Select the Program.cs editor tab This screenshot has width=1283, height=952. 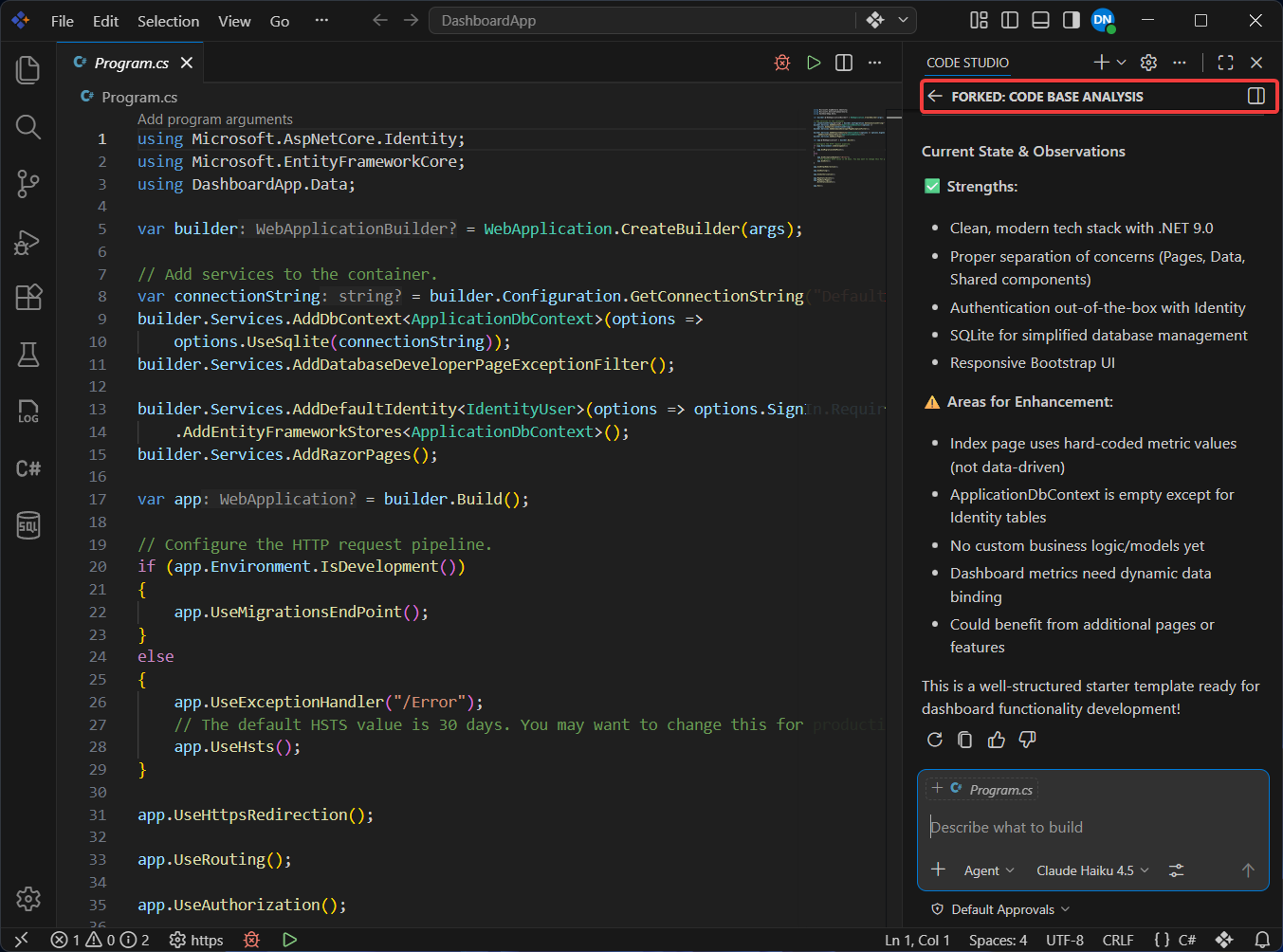pyautogui.click(x=132, y=63)
